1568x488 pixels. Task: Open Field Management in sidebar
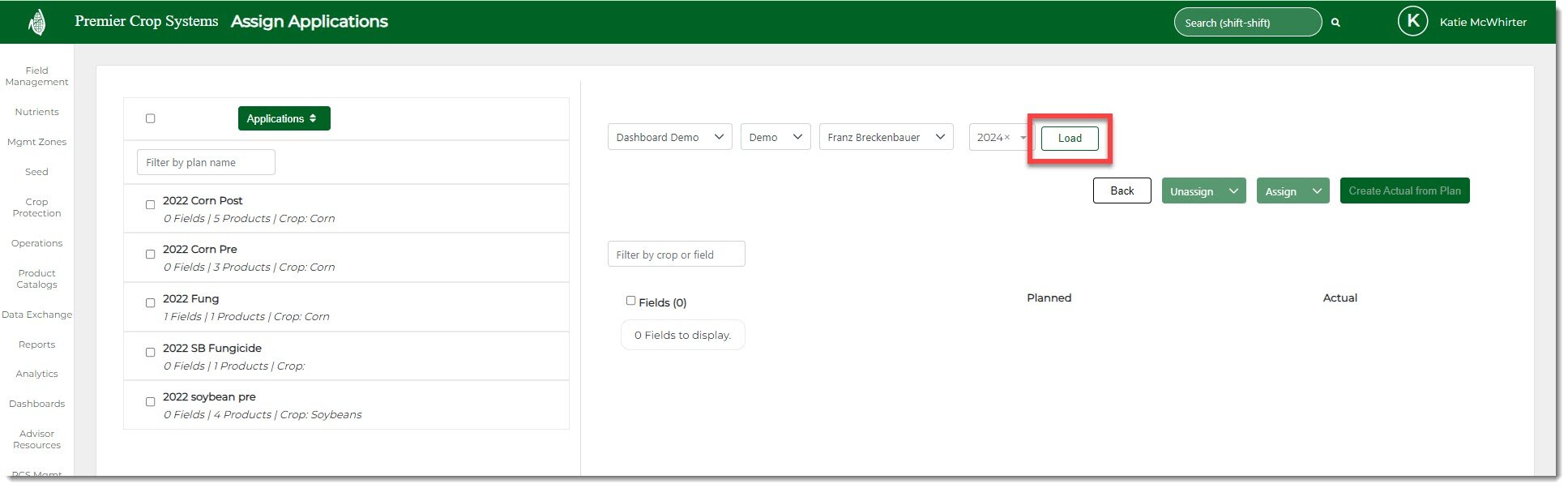[x=36, y=76]
